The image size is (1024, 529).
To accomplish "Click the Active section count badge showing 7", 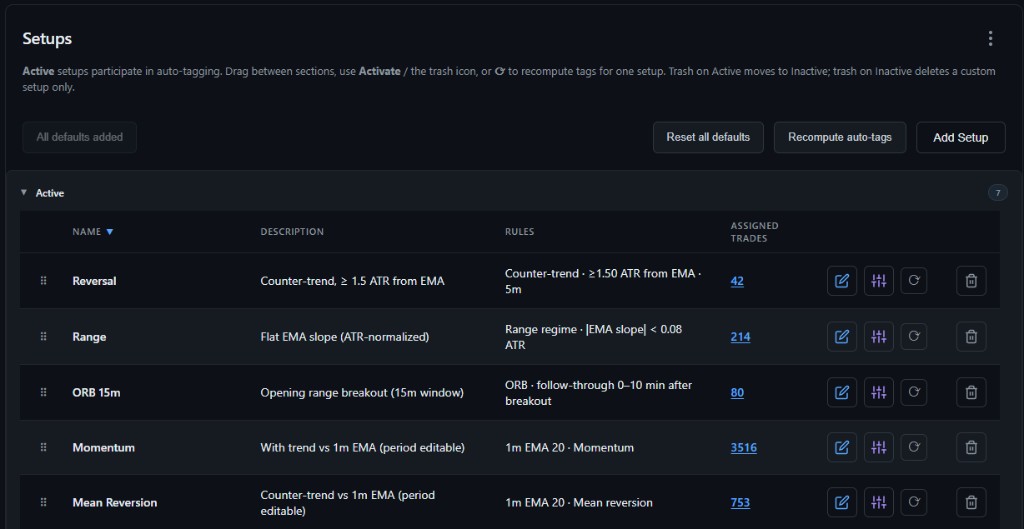I will coord(997,193).
